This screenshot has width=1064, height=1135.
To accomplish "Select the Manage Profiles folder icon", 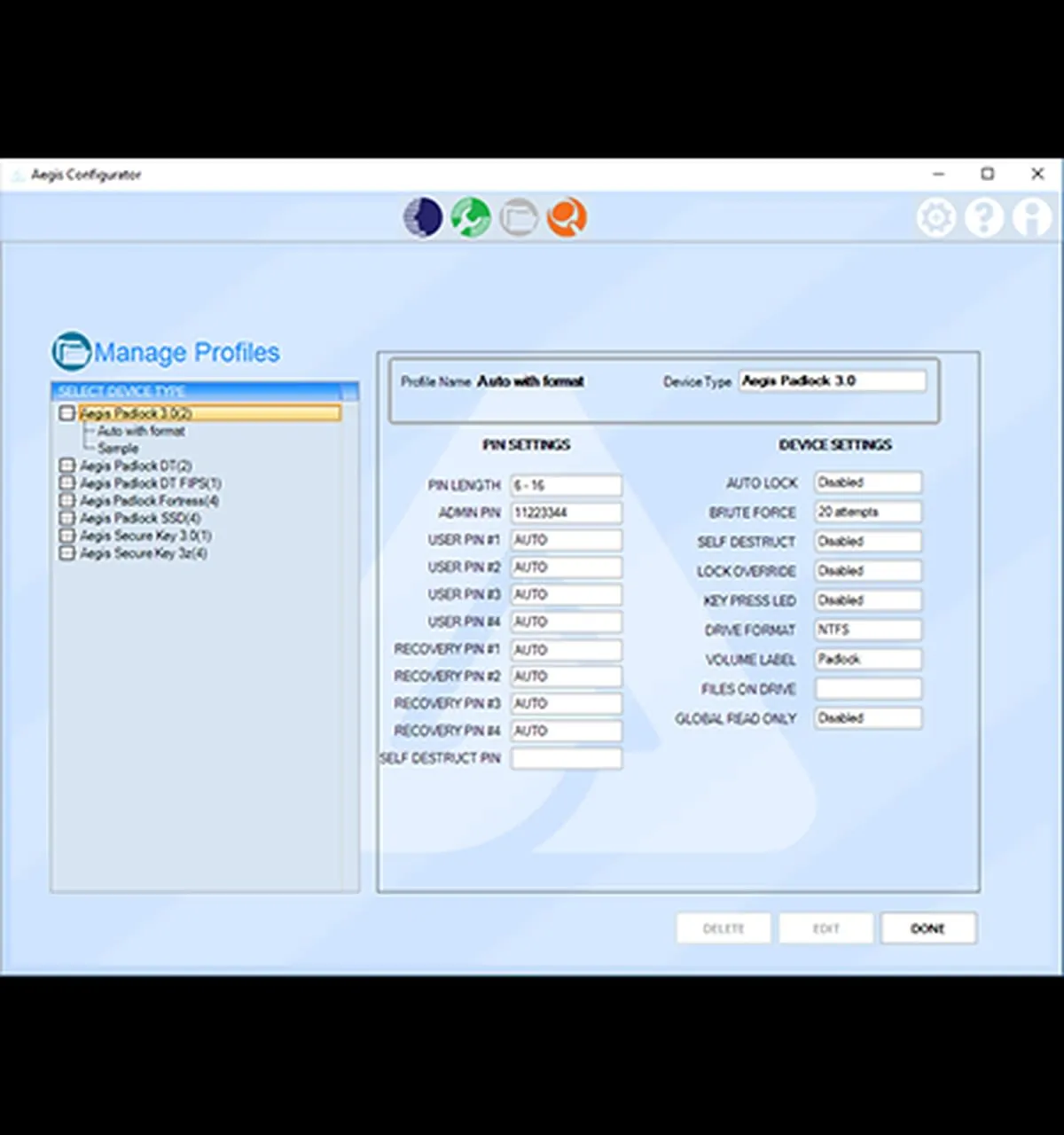I will tap(519, 216).
